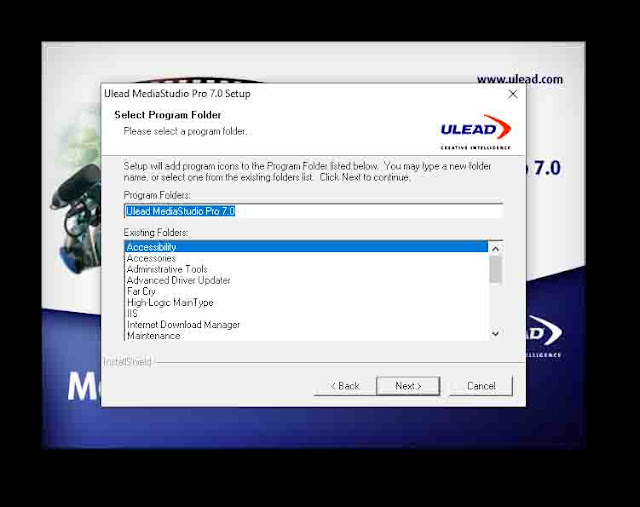Click the folder list scroll down arrow
The image size is (640, 507).
496,334
